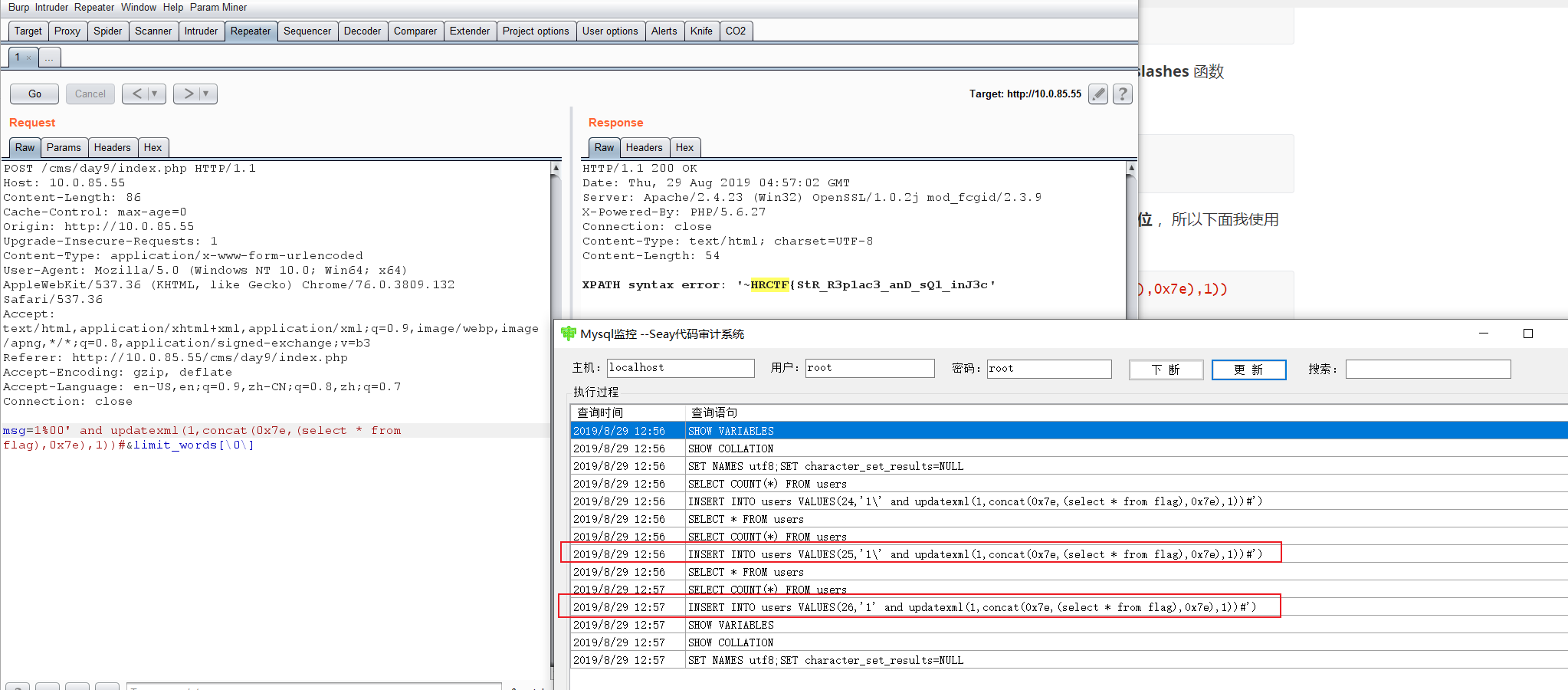Click the highlighted HRCTF text in response

click(769, 285)
